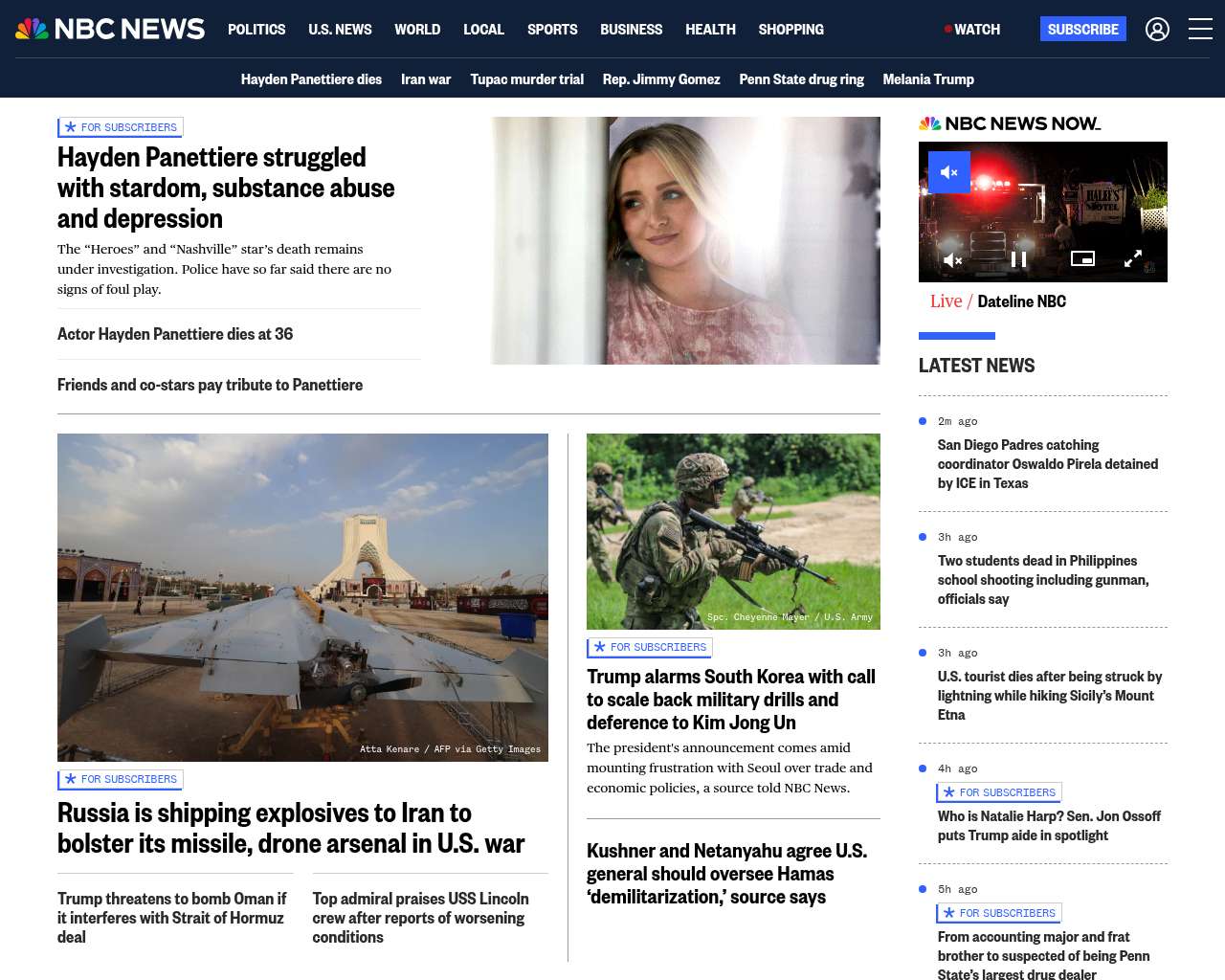Unmute with blue speaker button on live video
1225x980 pixels.
(x=949, y=172)
